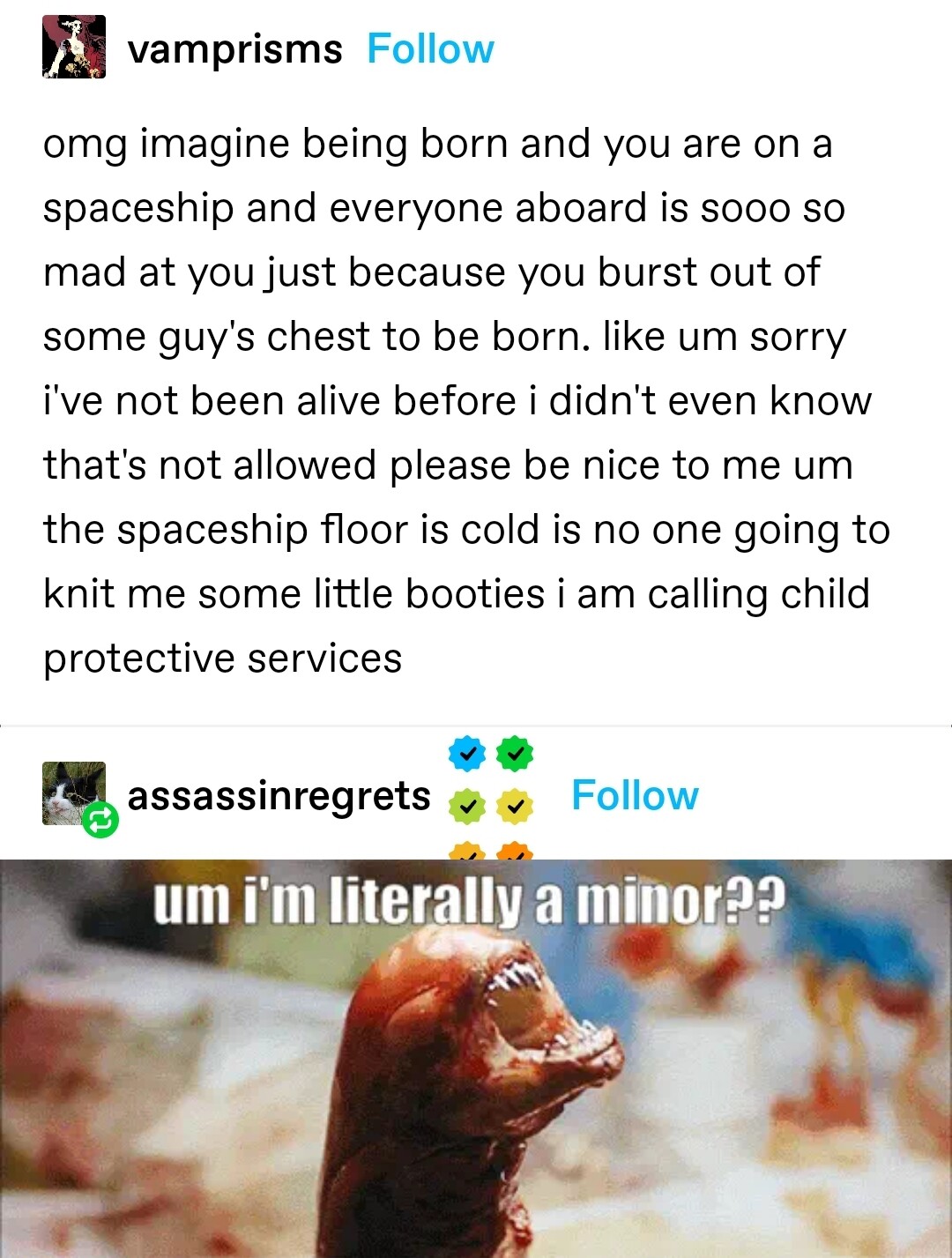
Task: Click the "protective services" text line
Action: tap(222, 659)
